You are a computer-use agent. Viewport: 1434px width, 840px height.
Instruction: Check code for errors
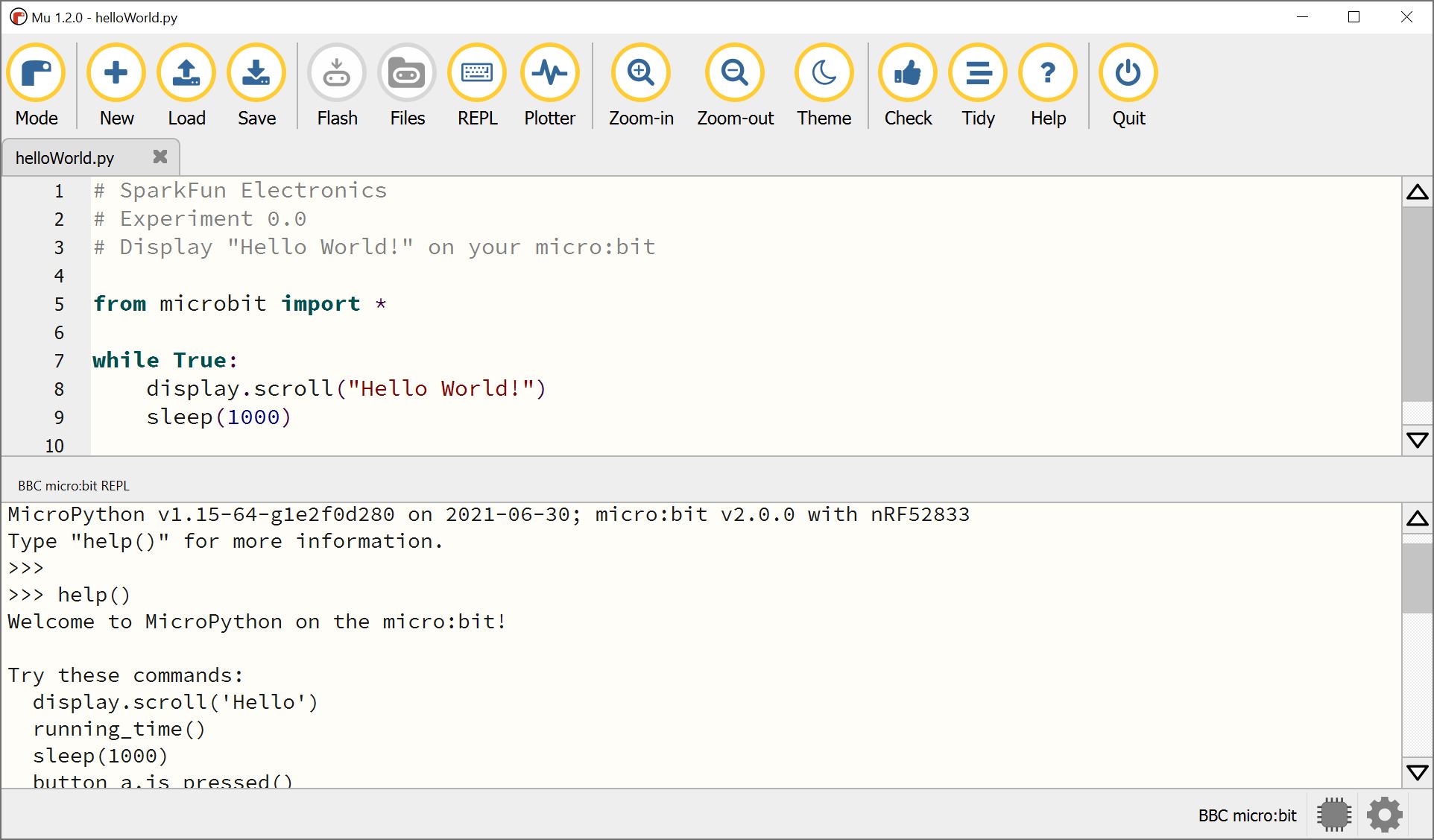click(908, 85)
